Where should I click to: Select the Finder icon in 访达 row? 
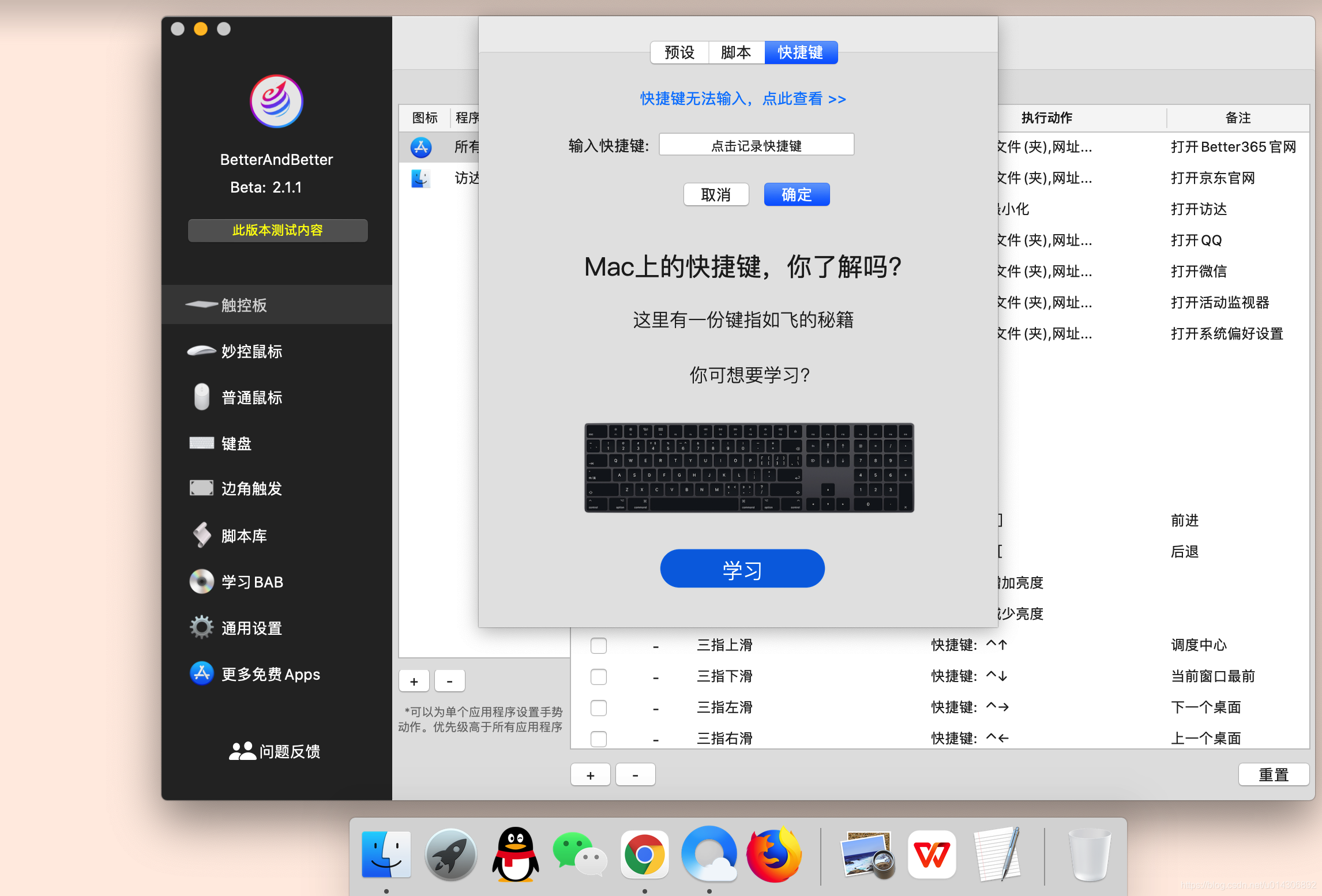421,178
